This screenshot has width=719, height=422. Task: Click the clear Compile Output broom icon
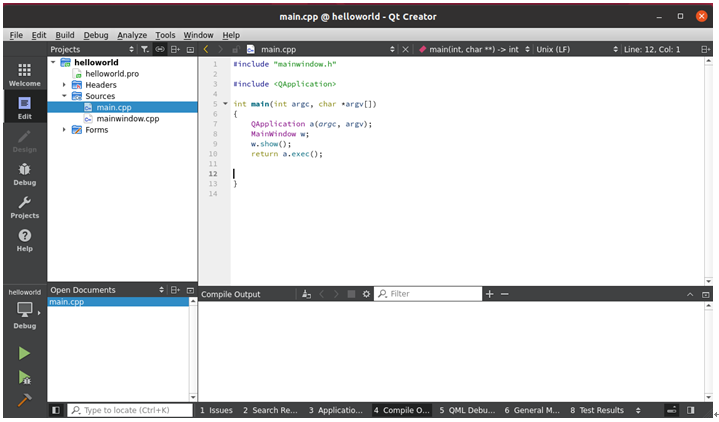pyautogui.click(x=306, y=294)
